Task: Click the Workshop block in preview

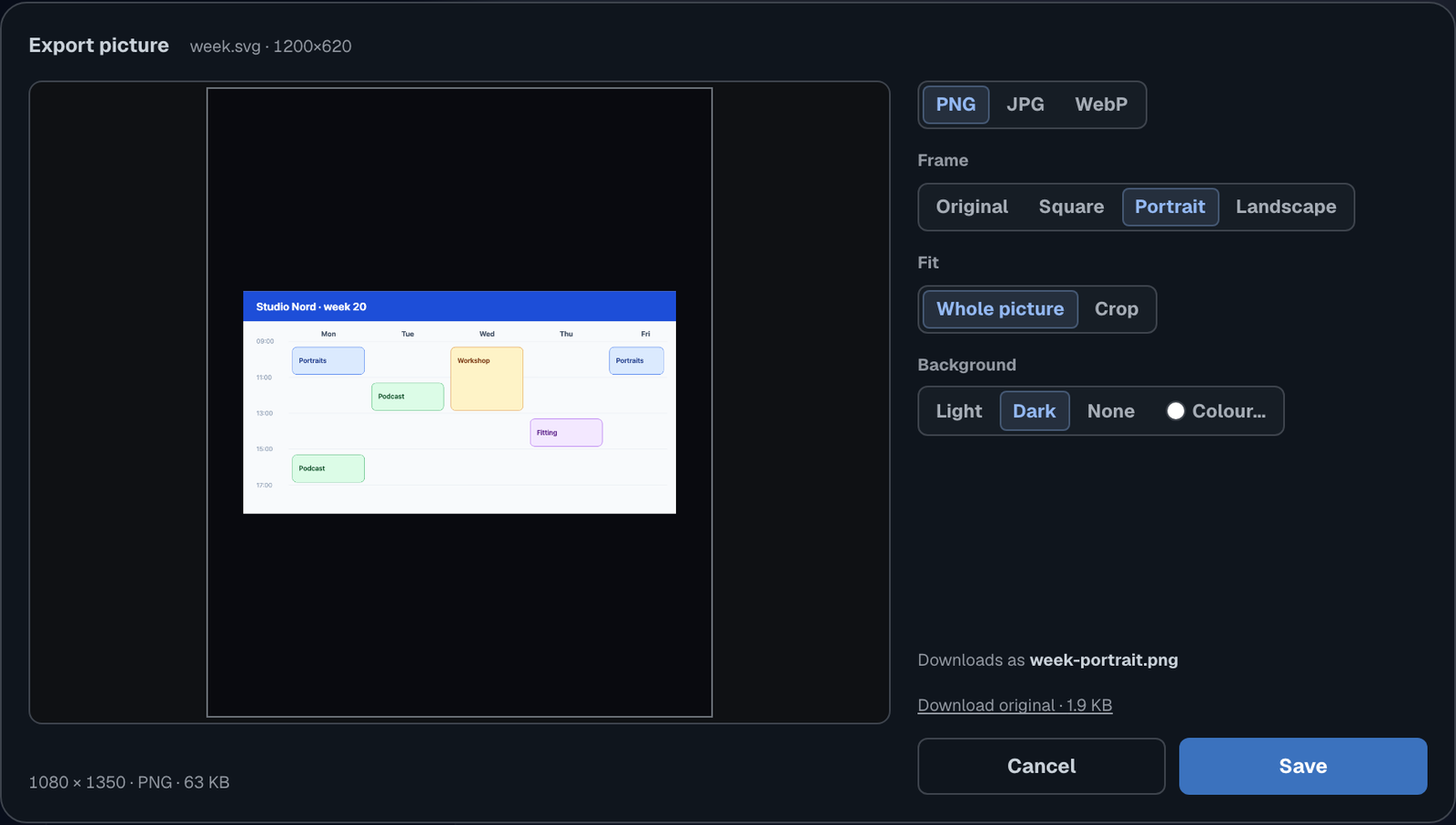Action: point(487,378)
